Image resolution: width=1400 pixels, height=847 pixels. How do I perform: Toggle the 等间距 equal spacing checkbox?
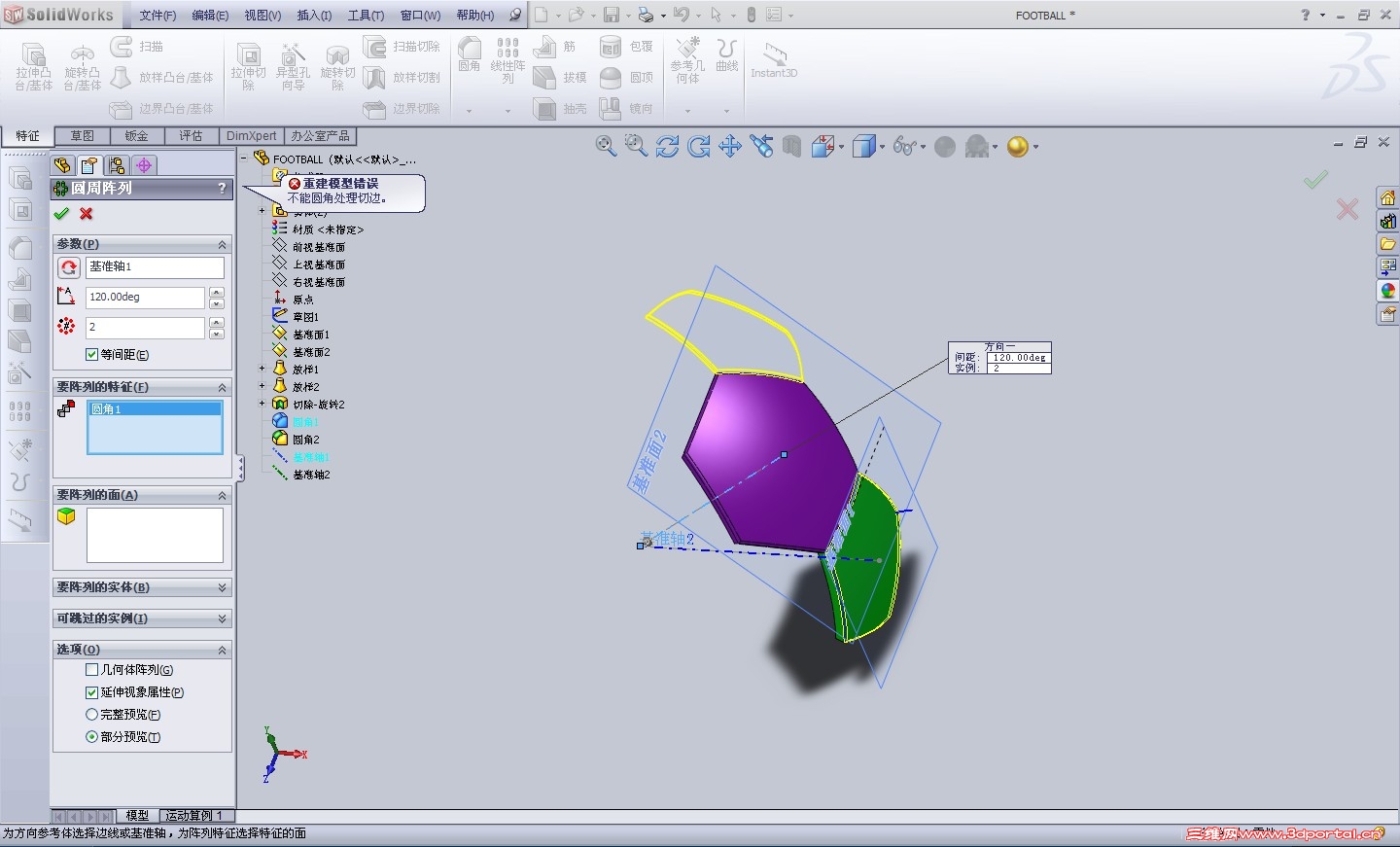point(92,355)
